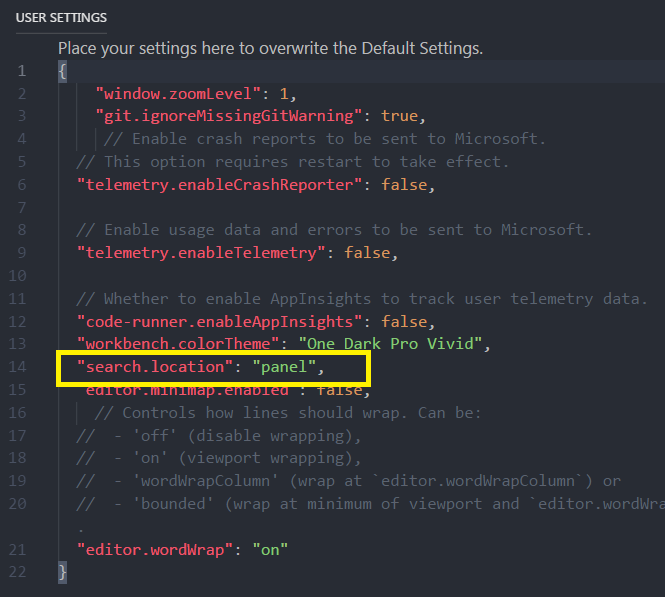This screenshot has width=665, height=597.
Task: Click the false value of telemetry.enableCrashReporter
Action: coord(411,184)
